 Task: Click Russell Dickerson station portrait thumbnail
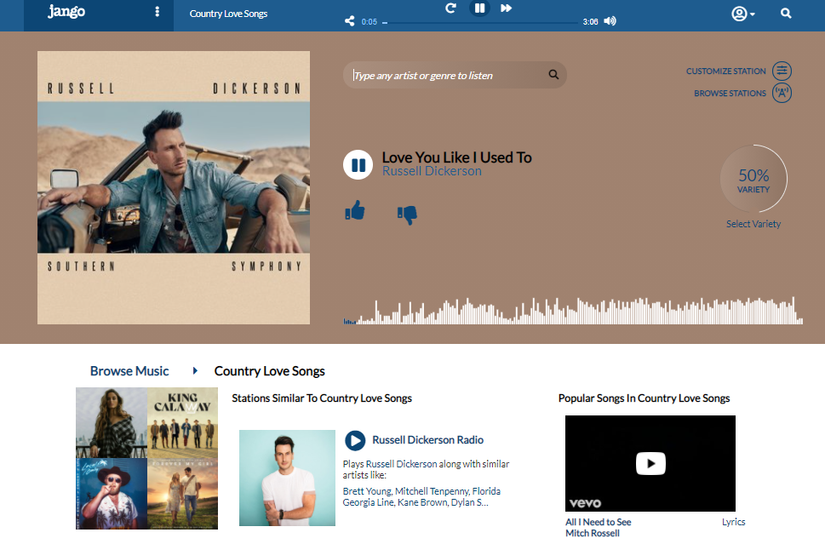[287, 478]
